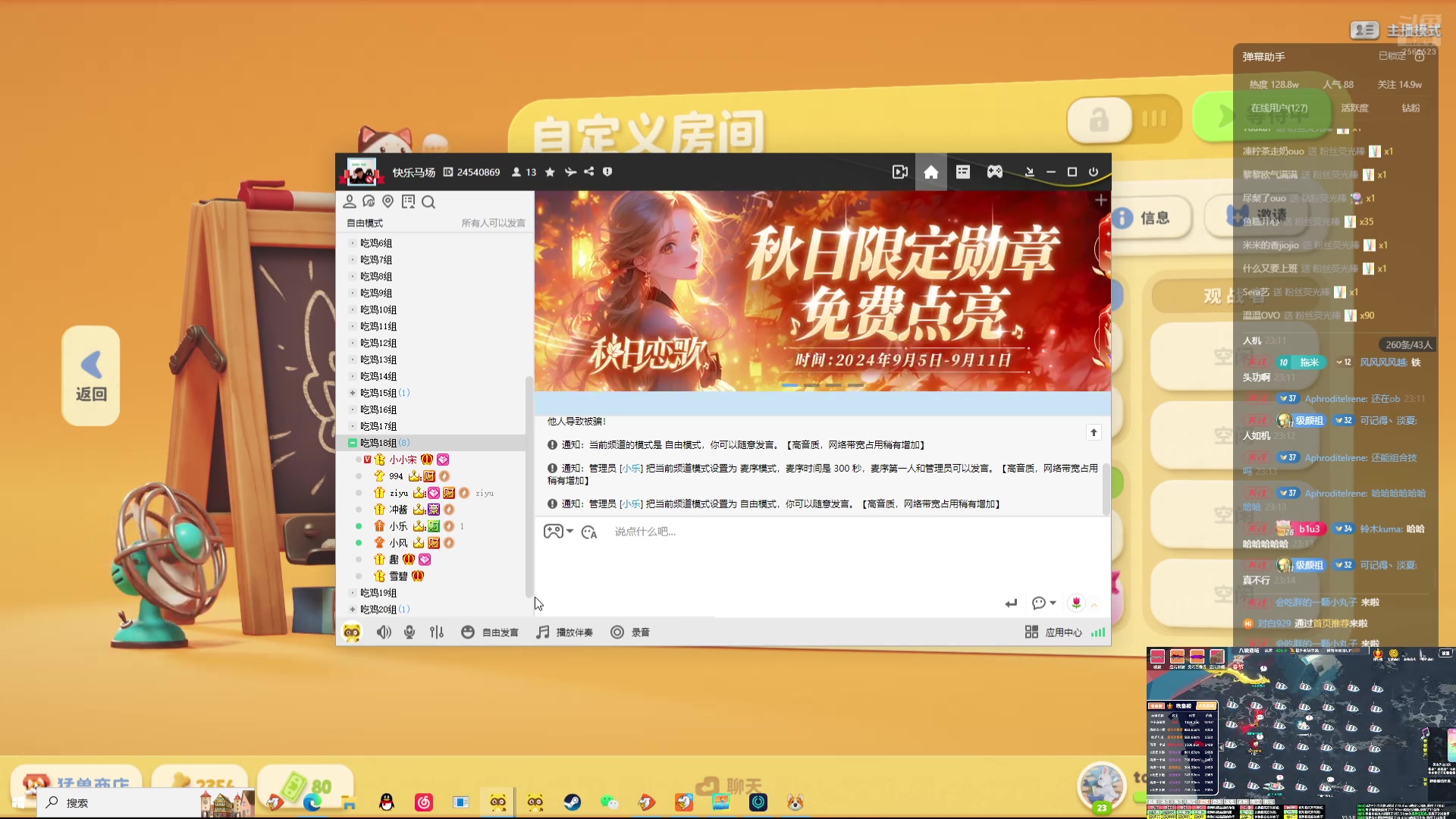This screenshot has width=1456, height=819.
Task: Select the home icon in the YY header
Action: 931,172
